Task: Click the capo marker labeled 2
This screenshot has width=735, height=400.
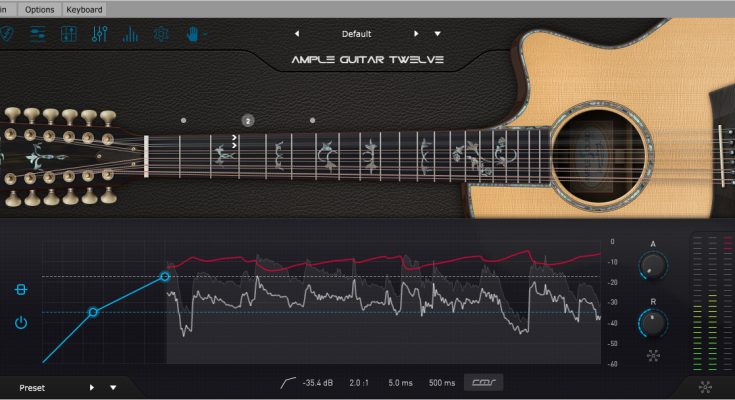Action: click(x=248, y=121)
